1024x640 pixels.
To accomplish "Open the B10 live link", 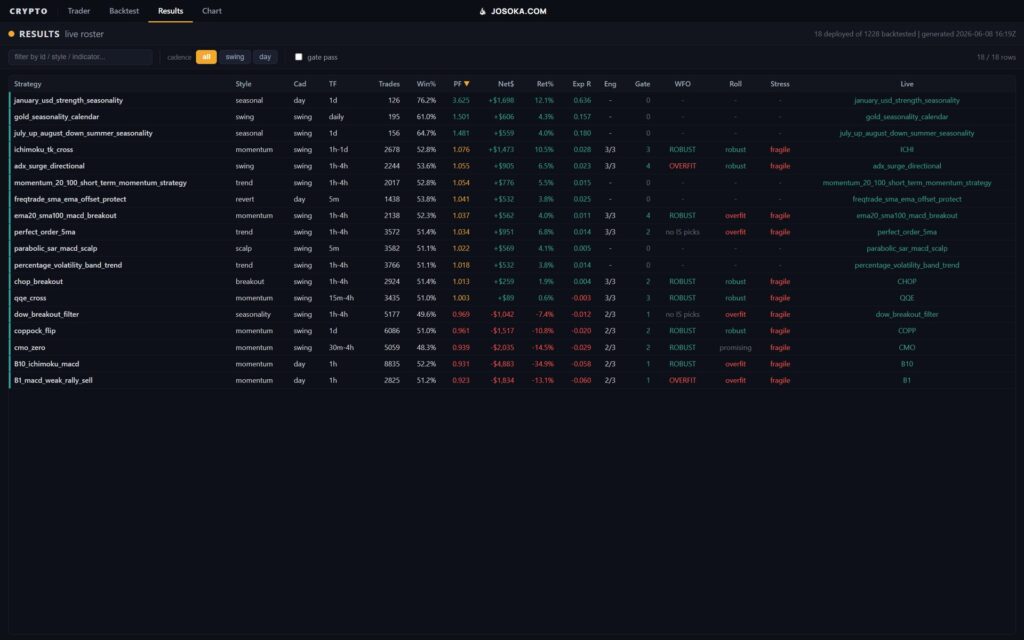I will click(906, 364).
